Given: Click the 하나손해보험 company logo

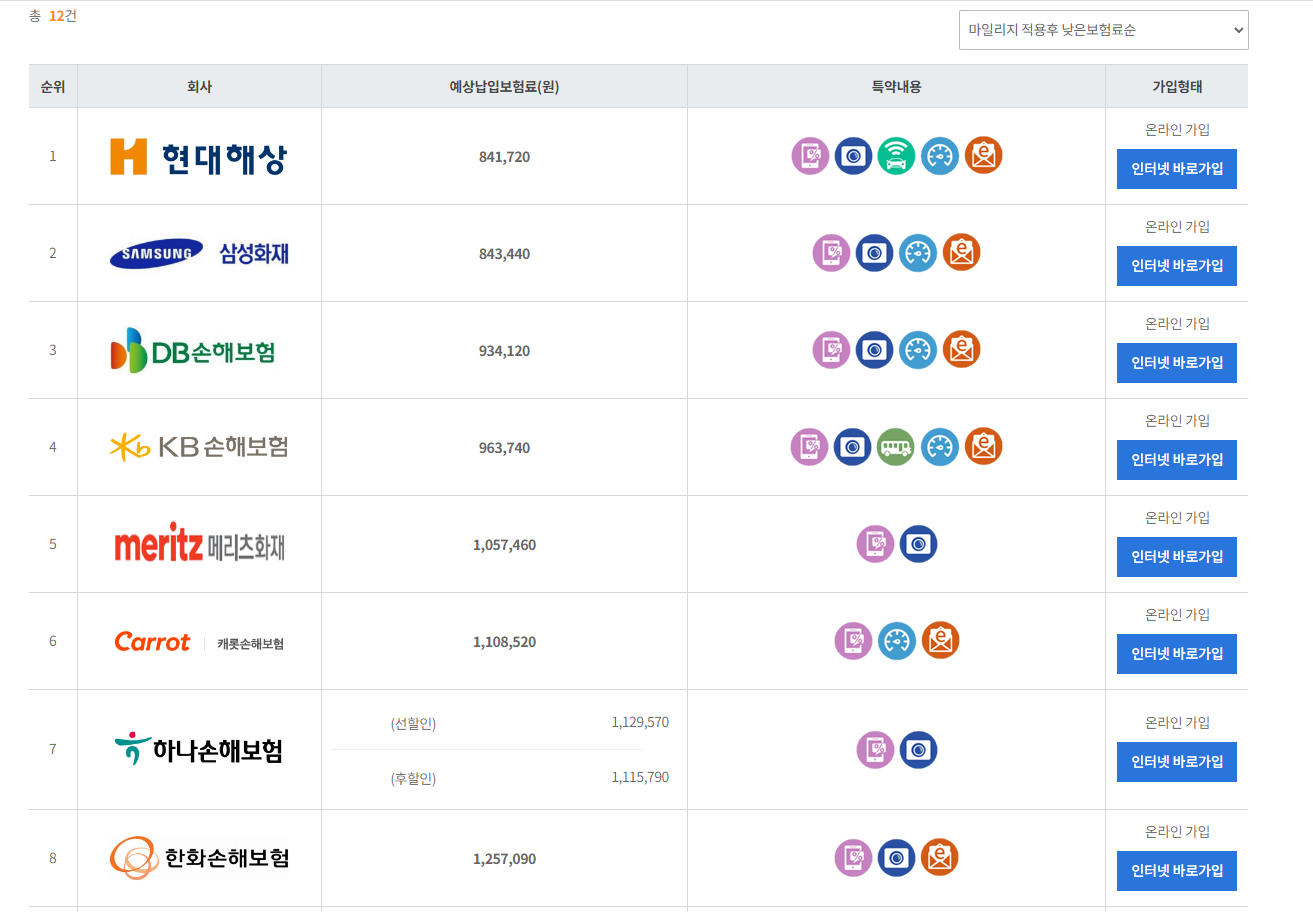Looking at the screenshot, I should (199, 749).
